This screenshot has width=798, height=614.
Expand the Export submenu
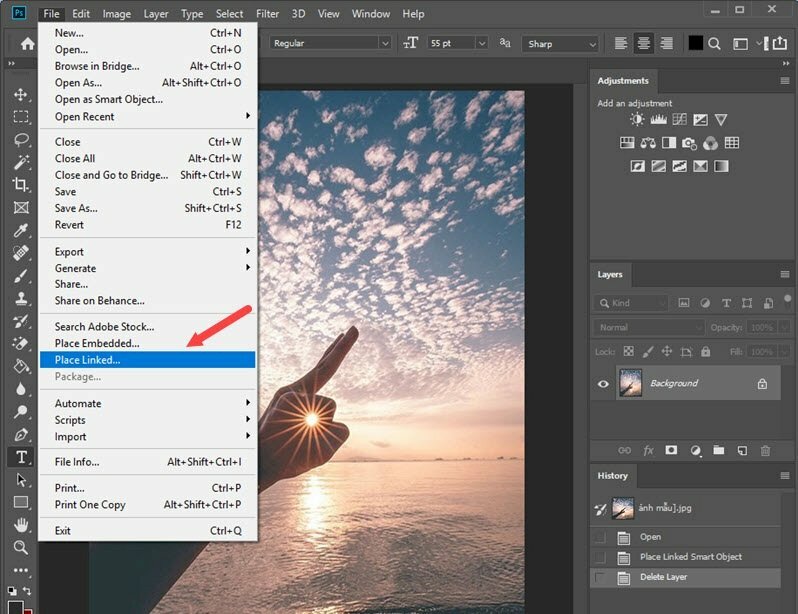pyautogui.click(x=148, y=252)
